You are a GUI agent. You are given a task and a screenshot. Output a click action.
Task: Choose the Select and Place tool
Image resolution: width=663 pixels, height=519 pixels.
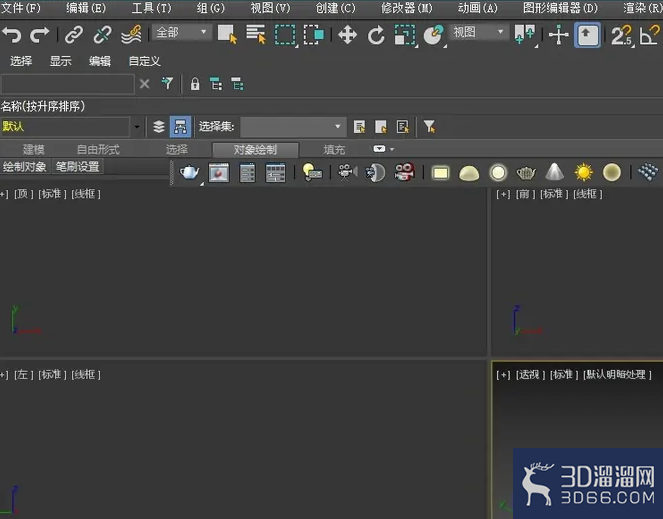tap(434, 35)
